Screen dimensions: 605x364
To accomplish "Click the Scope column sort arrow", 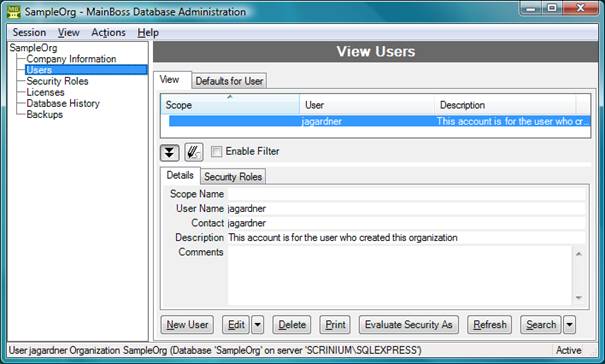I will click(x=230, y=97).
